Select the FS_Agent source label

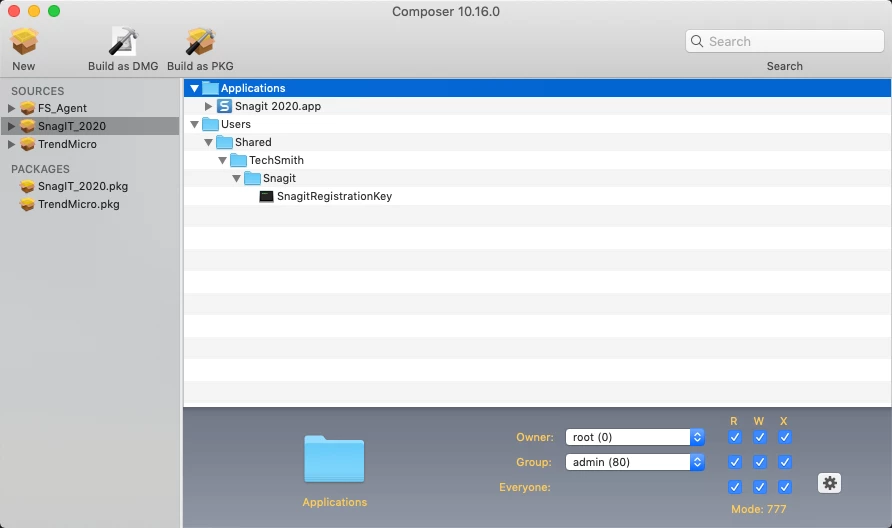click(x=62, y=108)
